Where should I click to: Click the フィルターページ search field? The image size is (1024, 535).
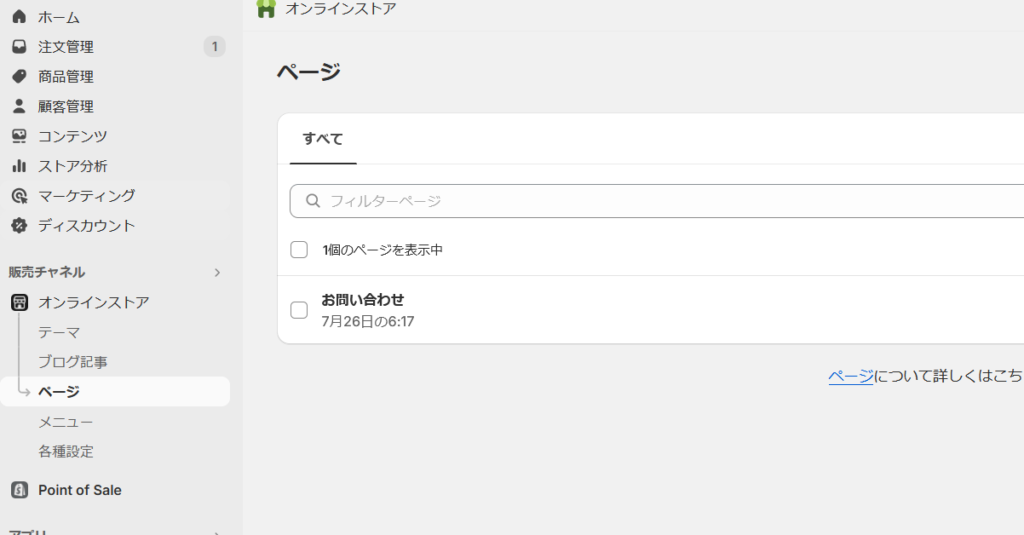point(660,201)
